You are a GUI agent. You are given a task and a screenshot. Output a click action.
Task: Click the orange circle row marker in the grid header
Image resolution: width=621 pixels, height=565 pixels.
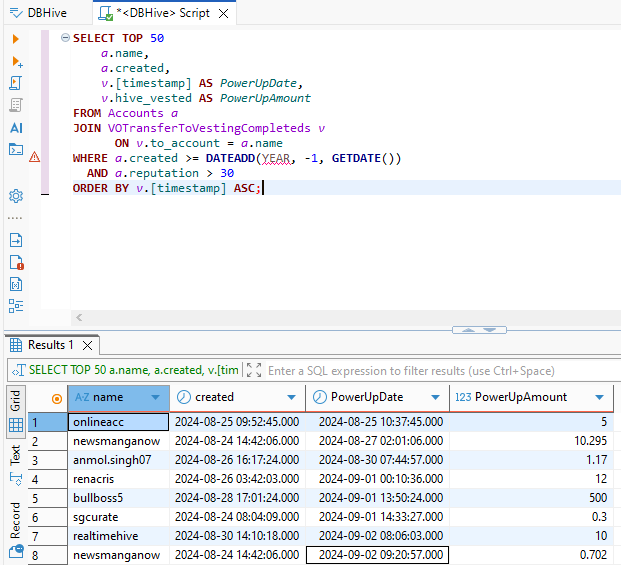pos(57,398)
